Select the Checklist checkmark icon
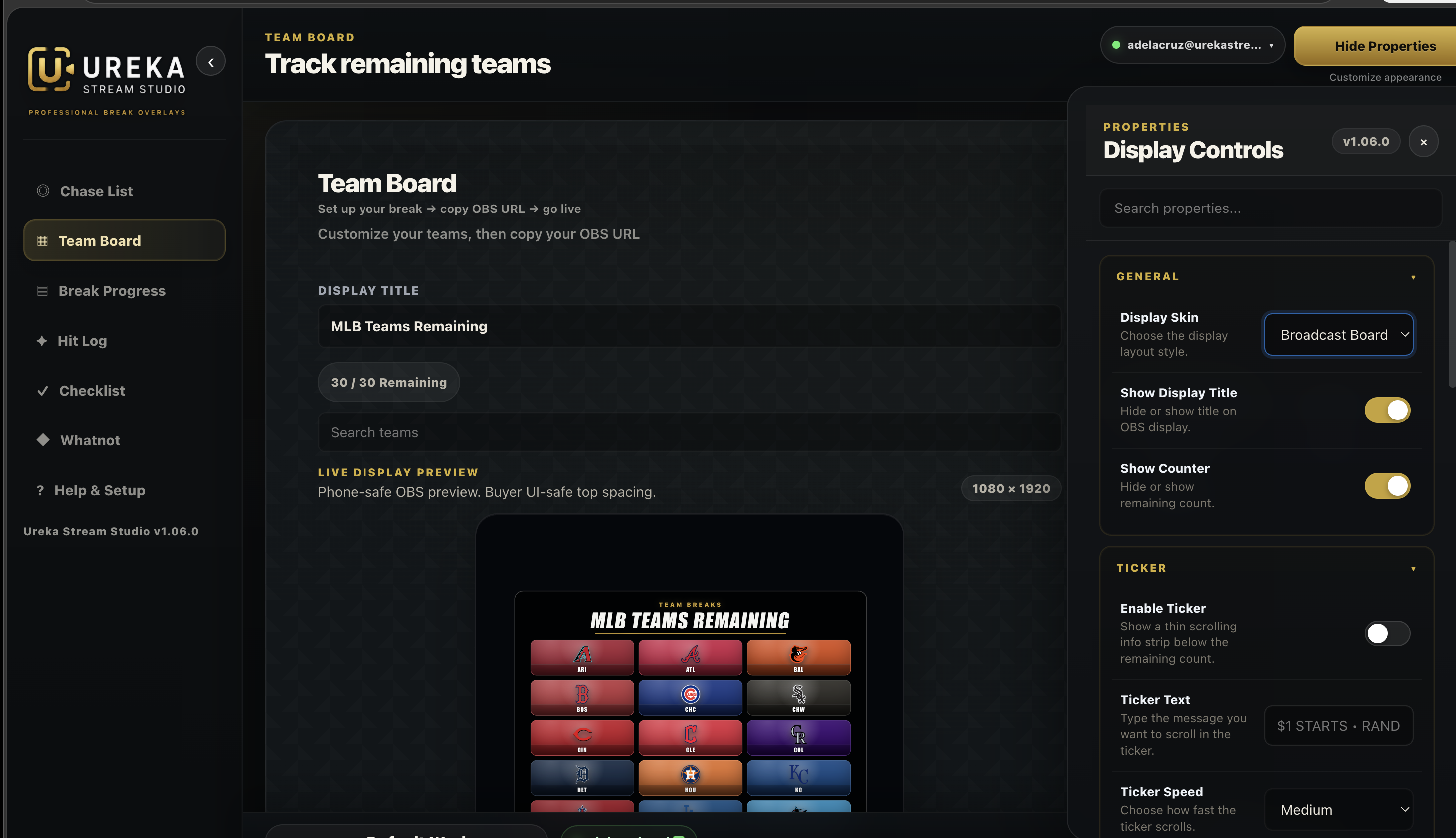Image resolution: width=1456 pixels, height=838 pixels. (42, 391)
